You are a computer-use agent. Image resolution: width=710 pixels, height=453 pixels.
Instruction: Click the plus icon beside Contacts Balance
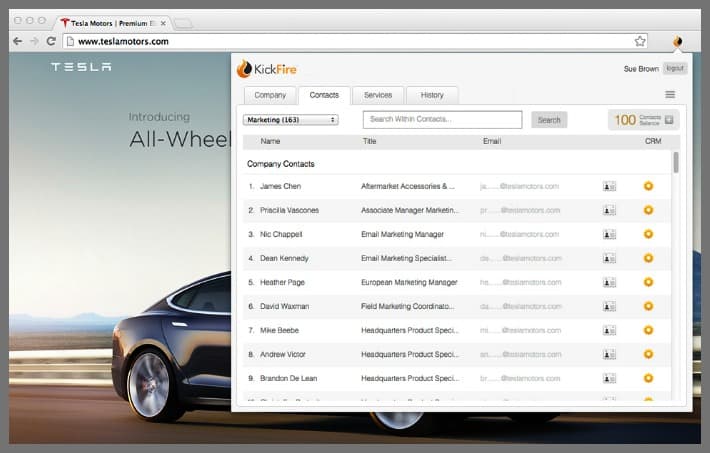click(x=669, y=120)
